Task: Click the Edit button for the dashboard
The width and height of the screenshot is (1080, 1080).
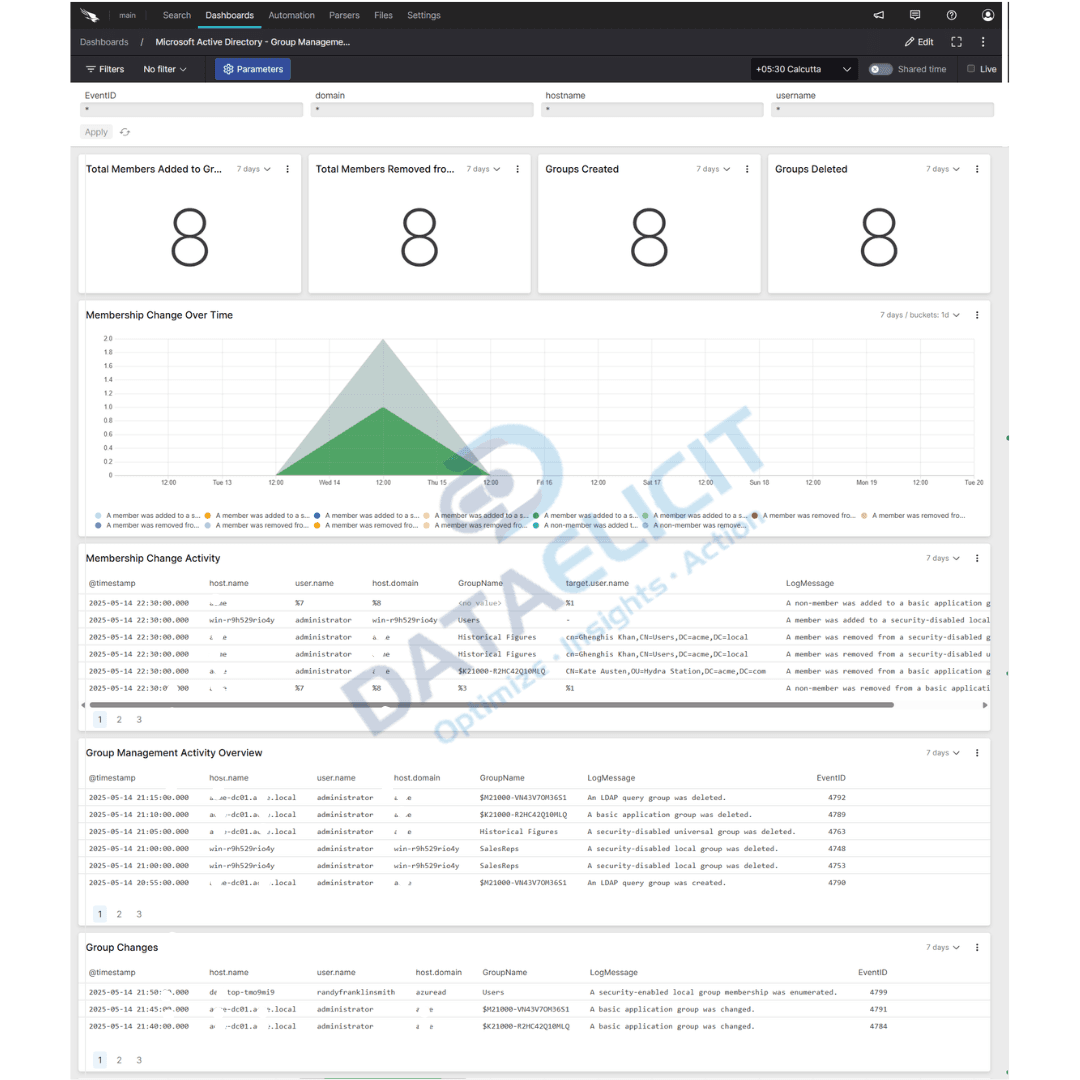Action: tap(918, 42)
